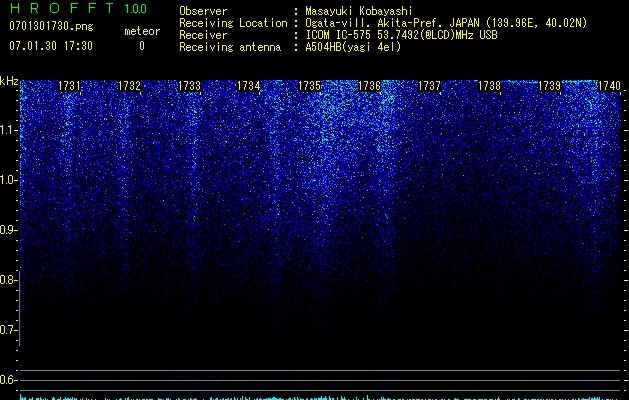The width and height of the screenshot is (629, 400).
Task: Click the HROFFT 1.0.0 title text
Action: 78,8
